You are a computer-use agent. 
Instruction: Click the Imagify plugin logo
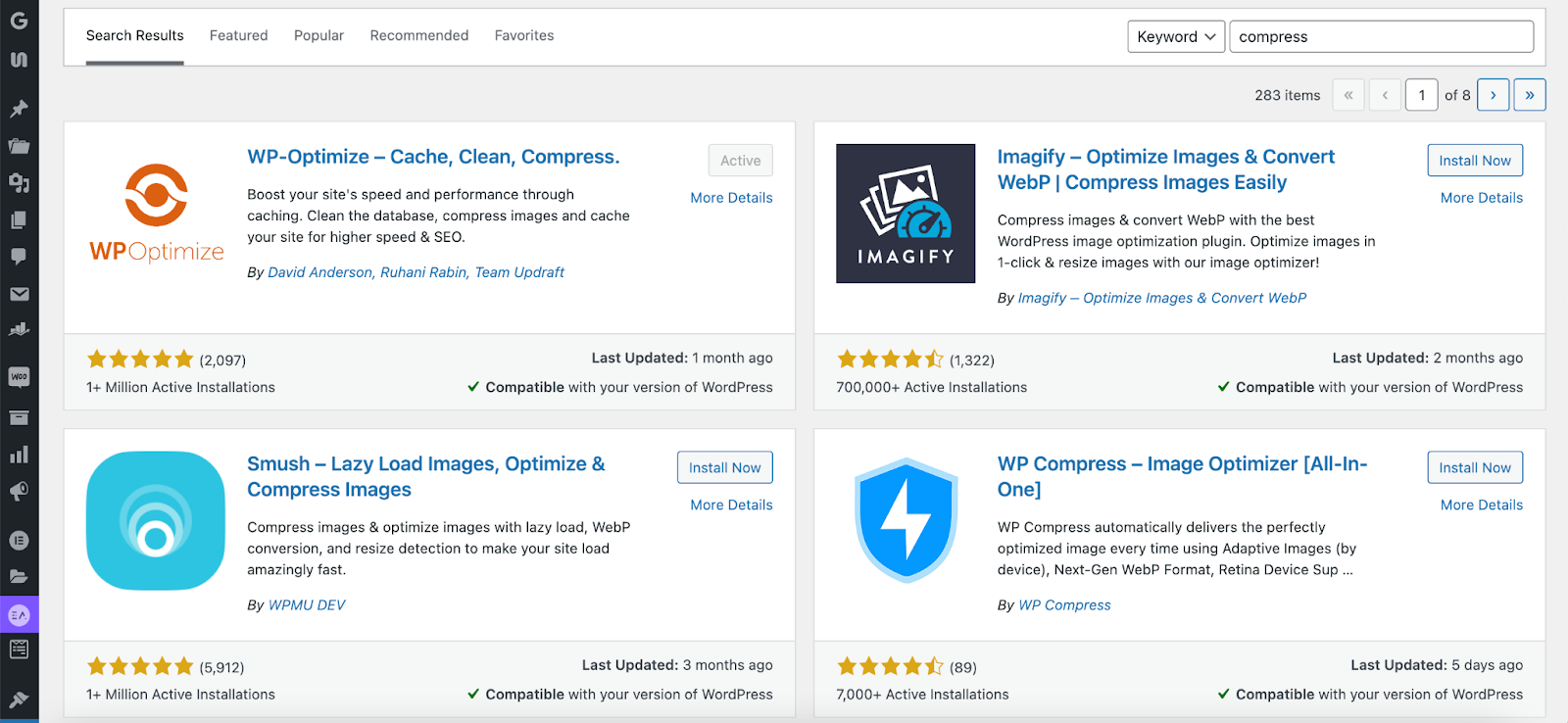[906, 214]
